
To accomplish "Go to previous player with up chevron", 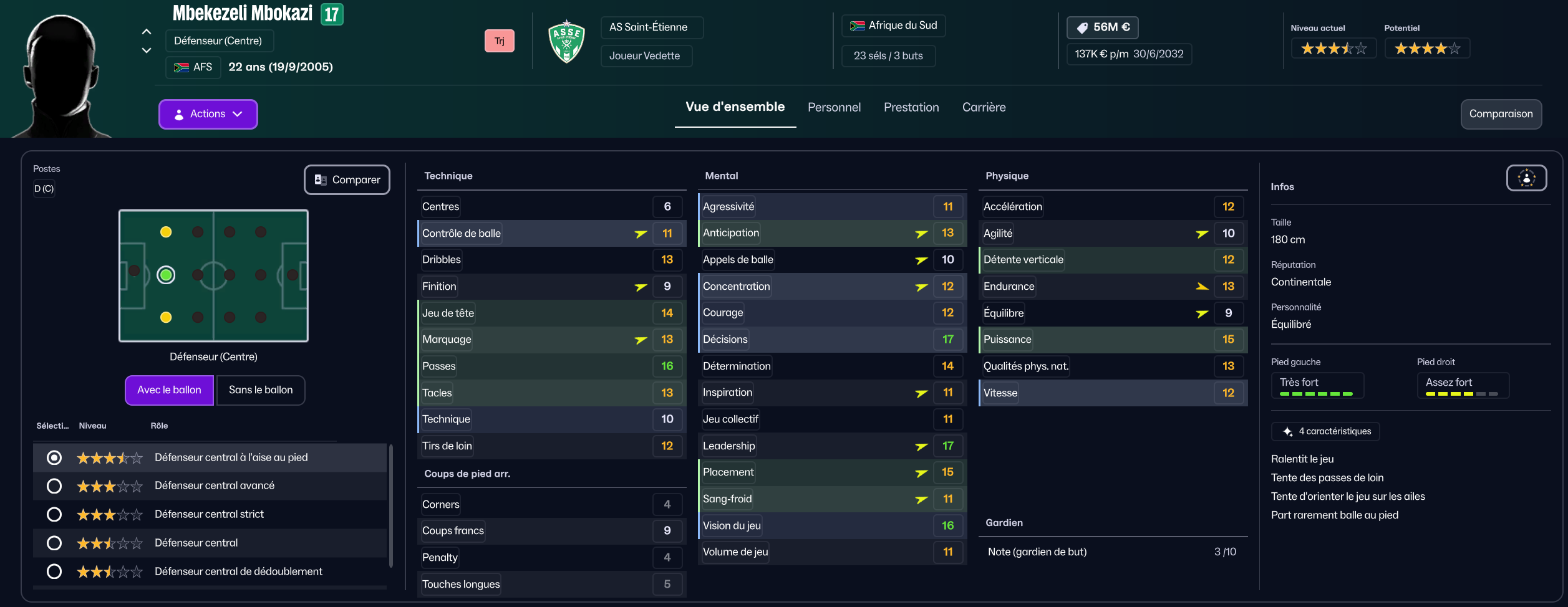I will (x=147, y=32).
